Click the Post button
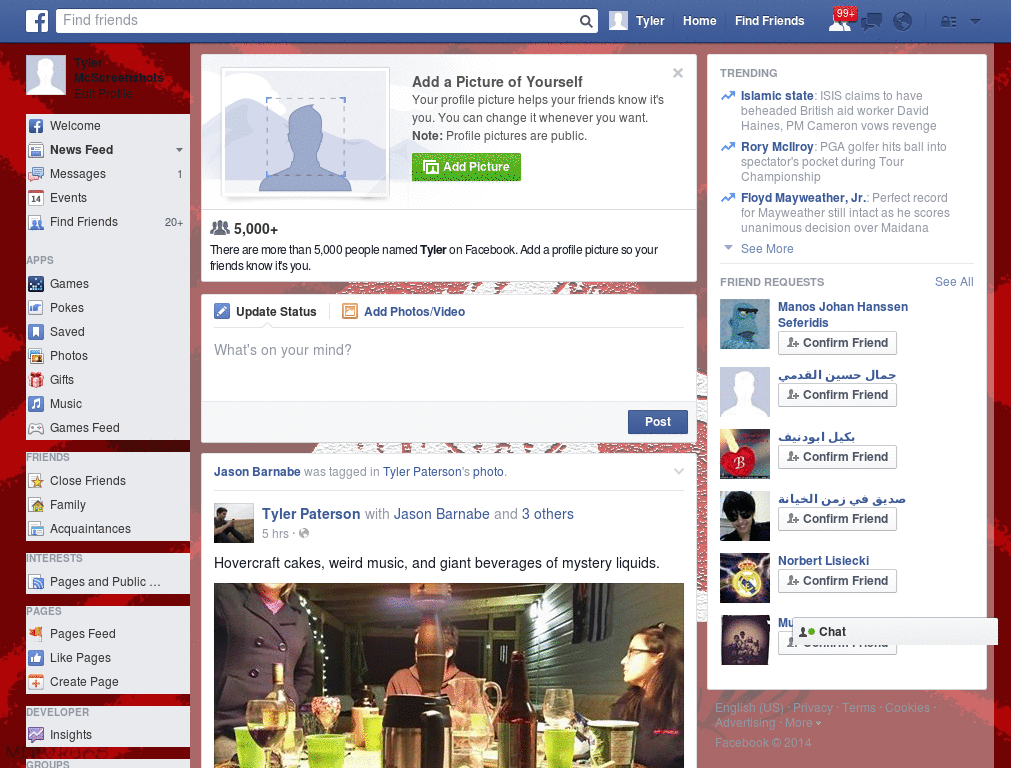Image resolution: width=1024 pixels, height=768 pixels. [x=658, y=422]
